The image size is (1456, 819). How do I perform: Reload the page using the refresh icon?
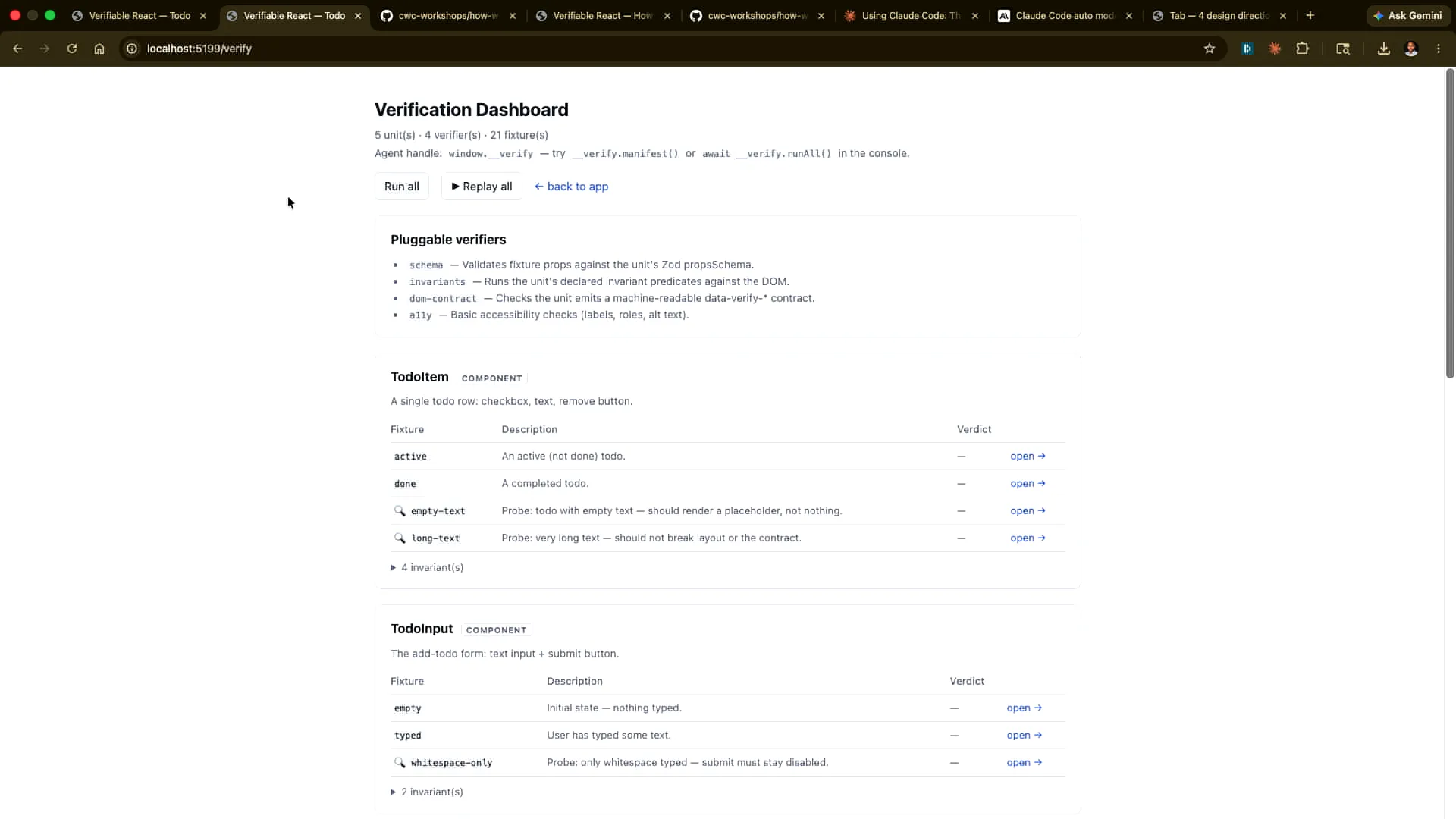(x=72, y=49)
